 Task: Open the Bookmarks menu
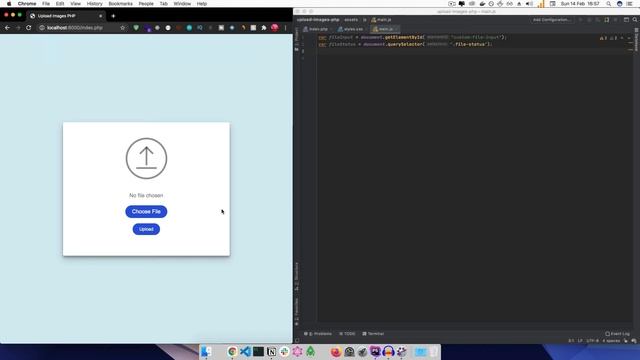pos(120,4)
